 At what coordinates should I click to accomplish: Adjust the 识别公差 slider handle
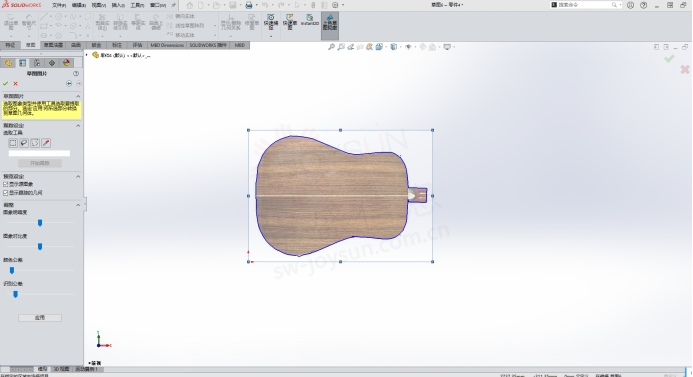coord(15,294)
